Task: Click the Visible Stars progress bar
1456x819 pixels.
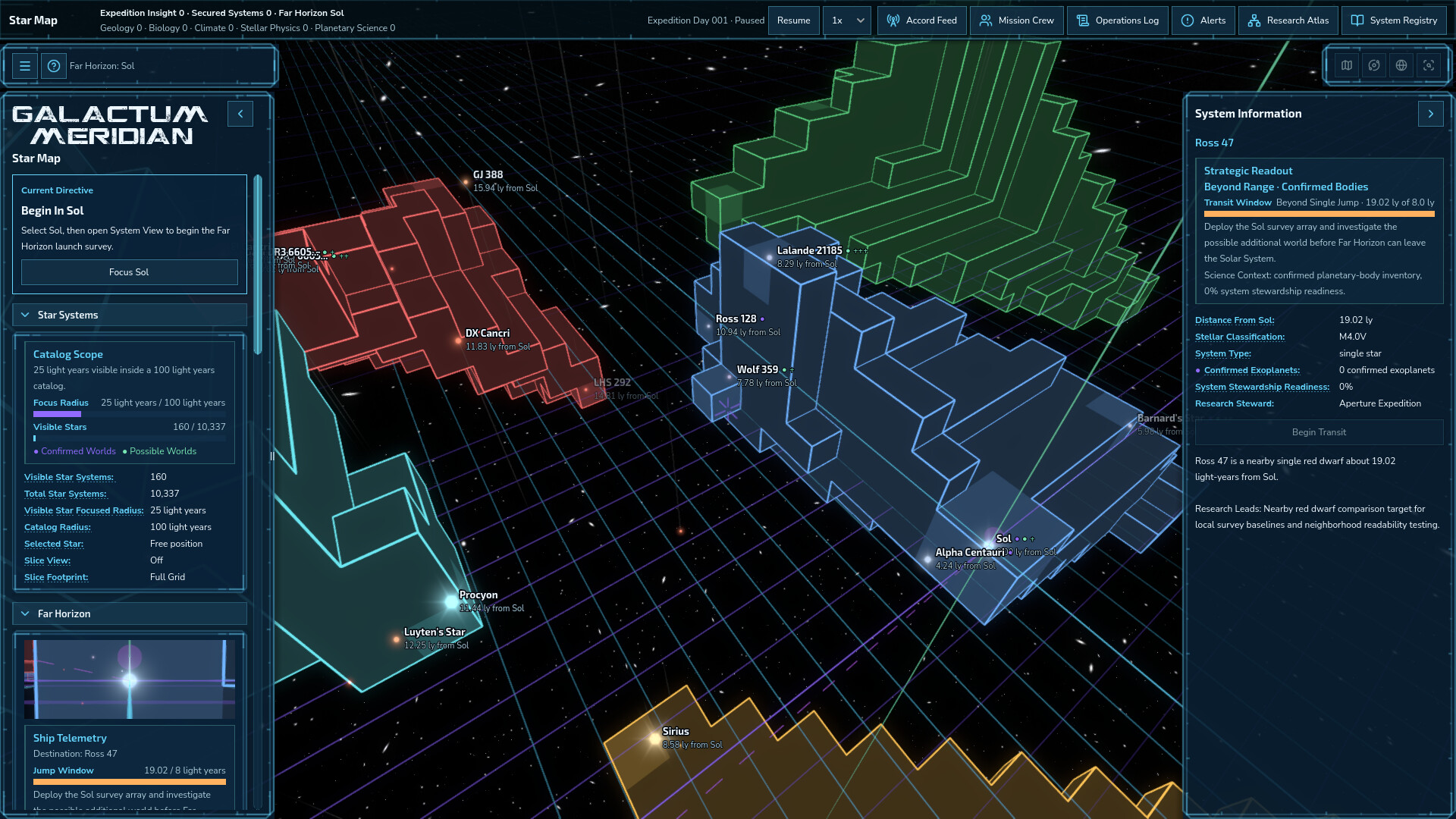Action: point(129,438)
